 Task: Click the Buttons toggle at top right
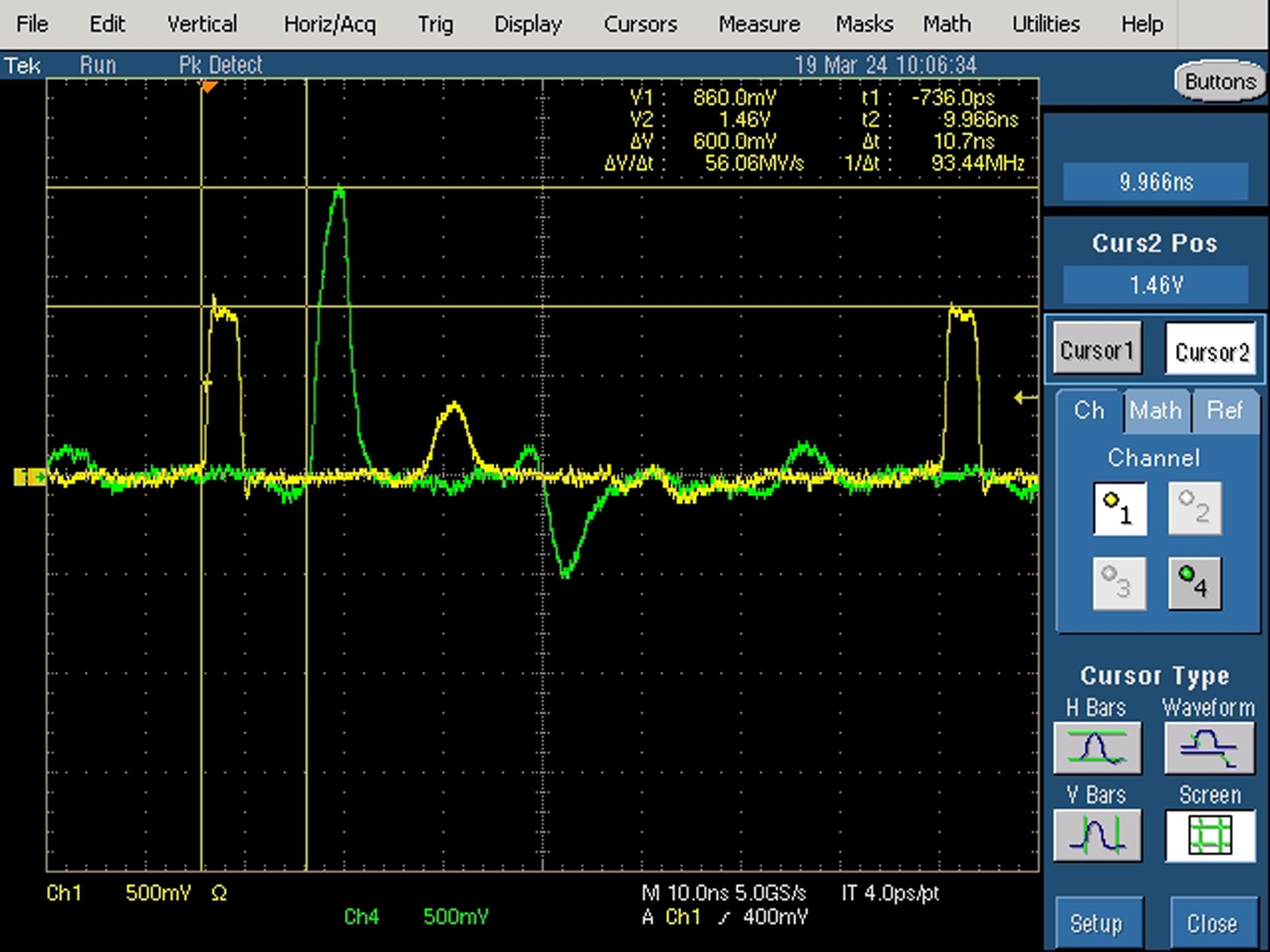pos(1220,81)
